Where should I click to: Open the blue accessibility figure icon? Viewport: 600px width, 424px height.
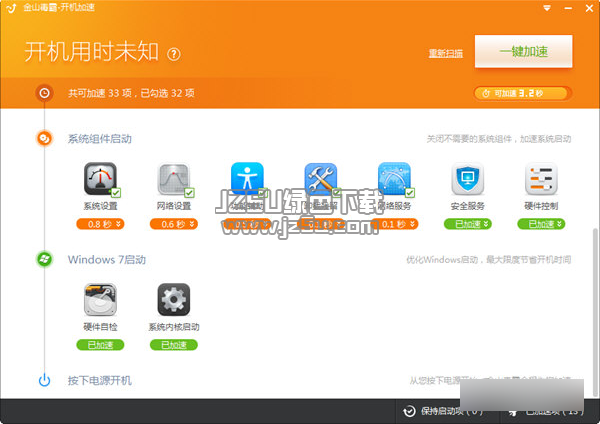coord(247,179)
